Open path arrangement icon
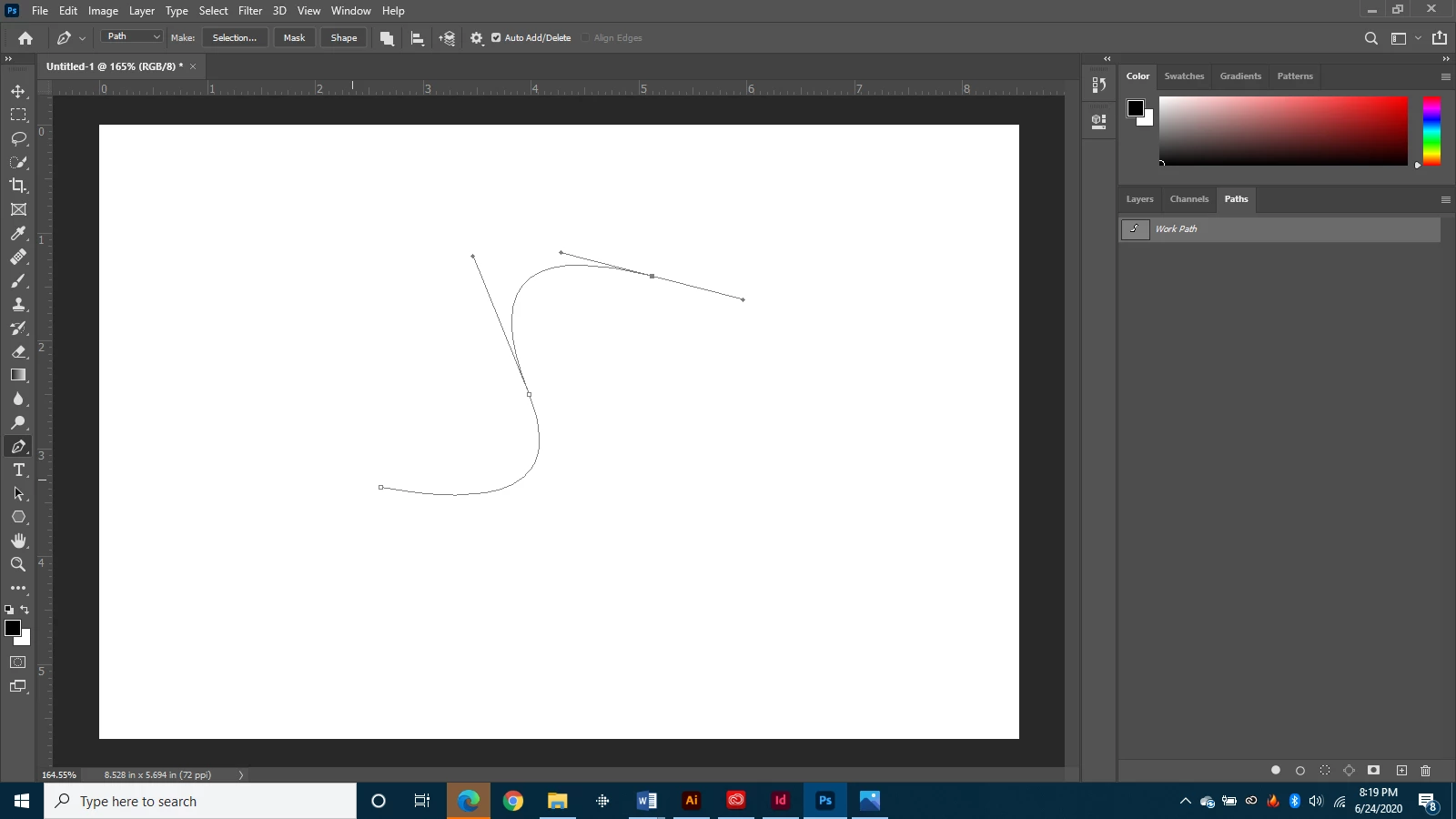This screenshot has width=1456, height=819. pos(447,38)
